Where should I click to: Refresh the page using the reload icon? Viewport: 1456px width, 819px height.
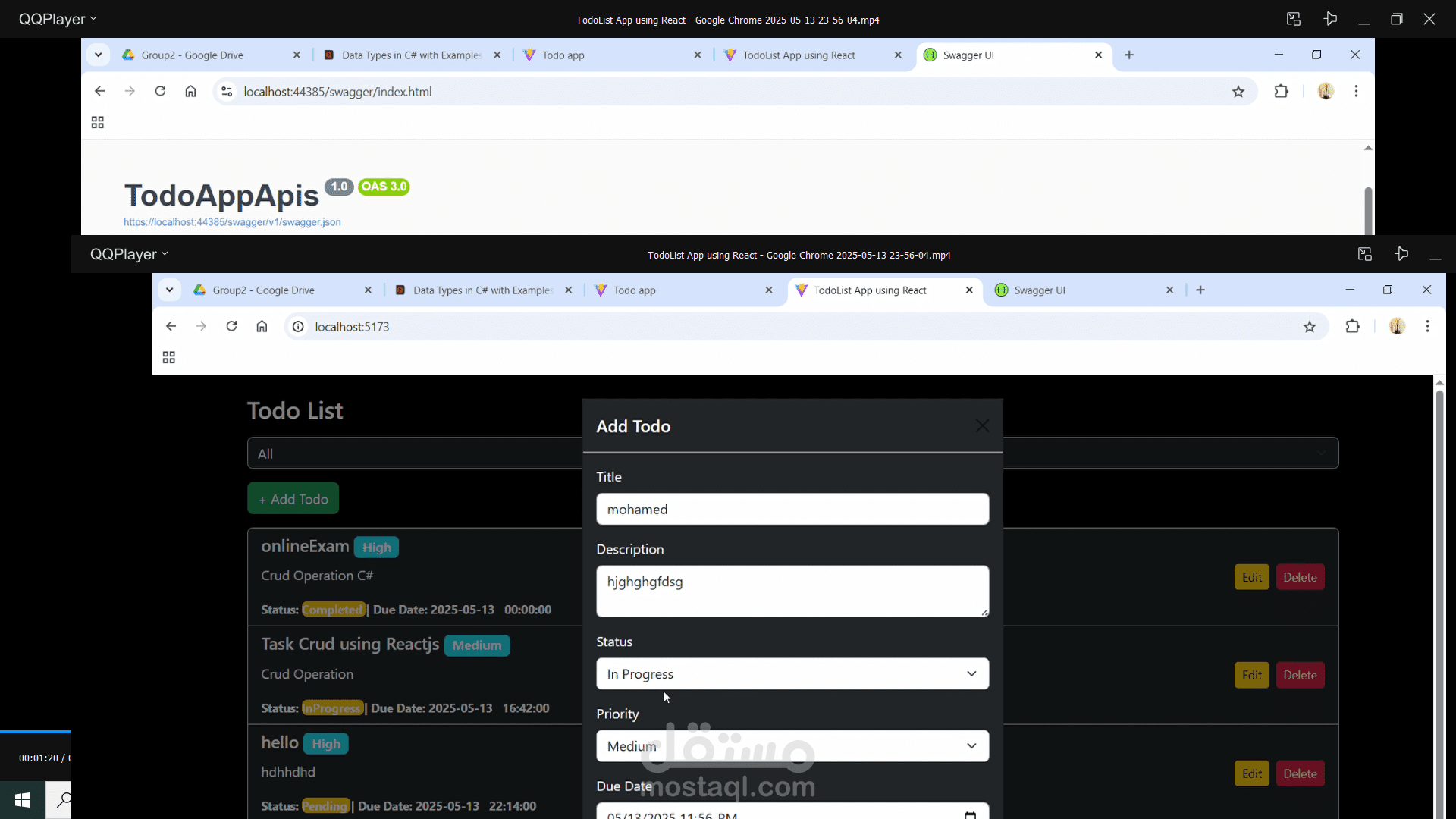231,326
